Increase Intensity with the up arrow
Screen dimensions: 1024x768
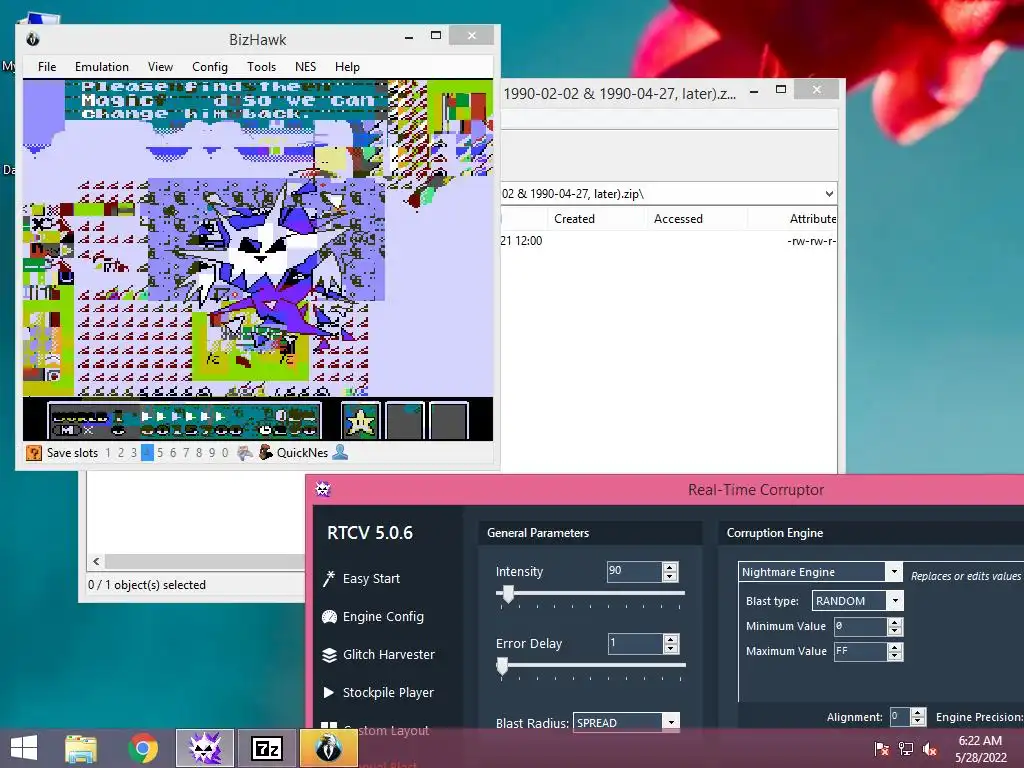pos(669,567)
